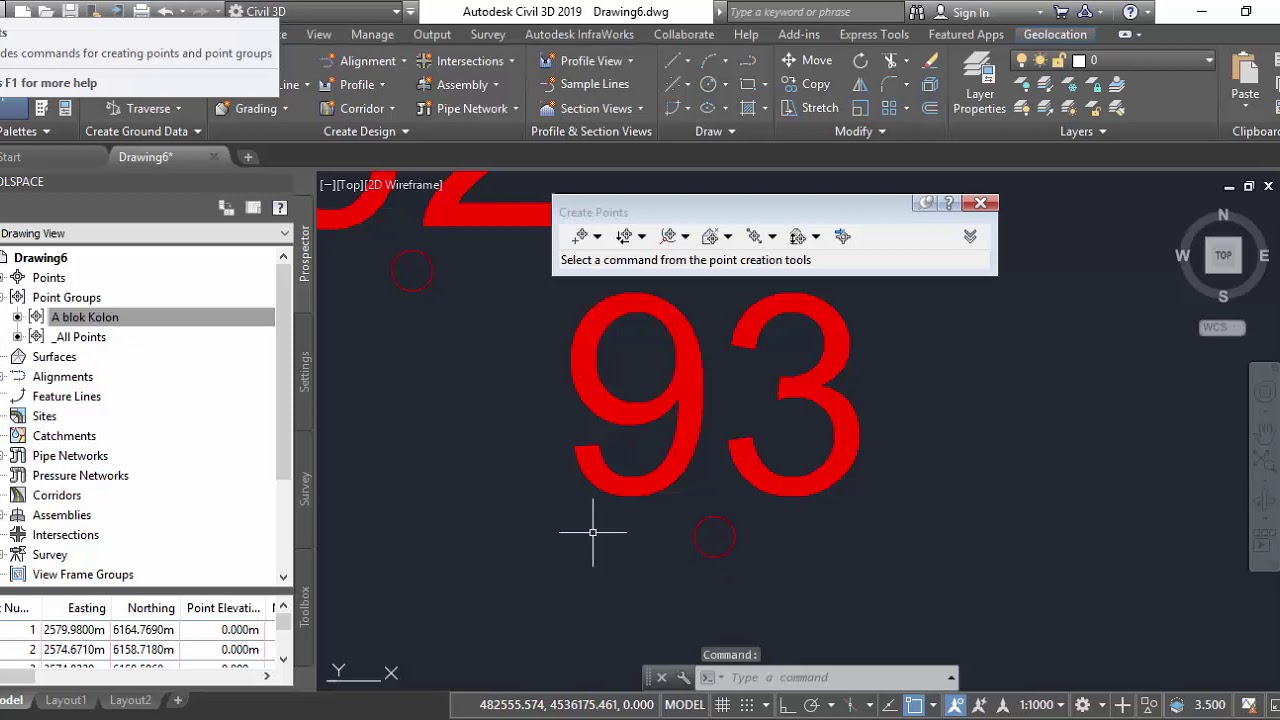
Task: Toggle the layer lock icon in layer dropdown
Action: [1059, 60]
